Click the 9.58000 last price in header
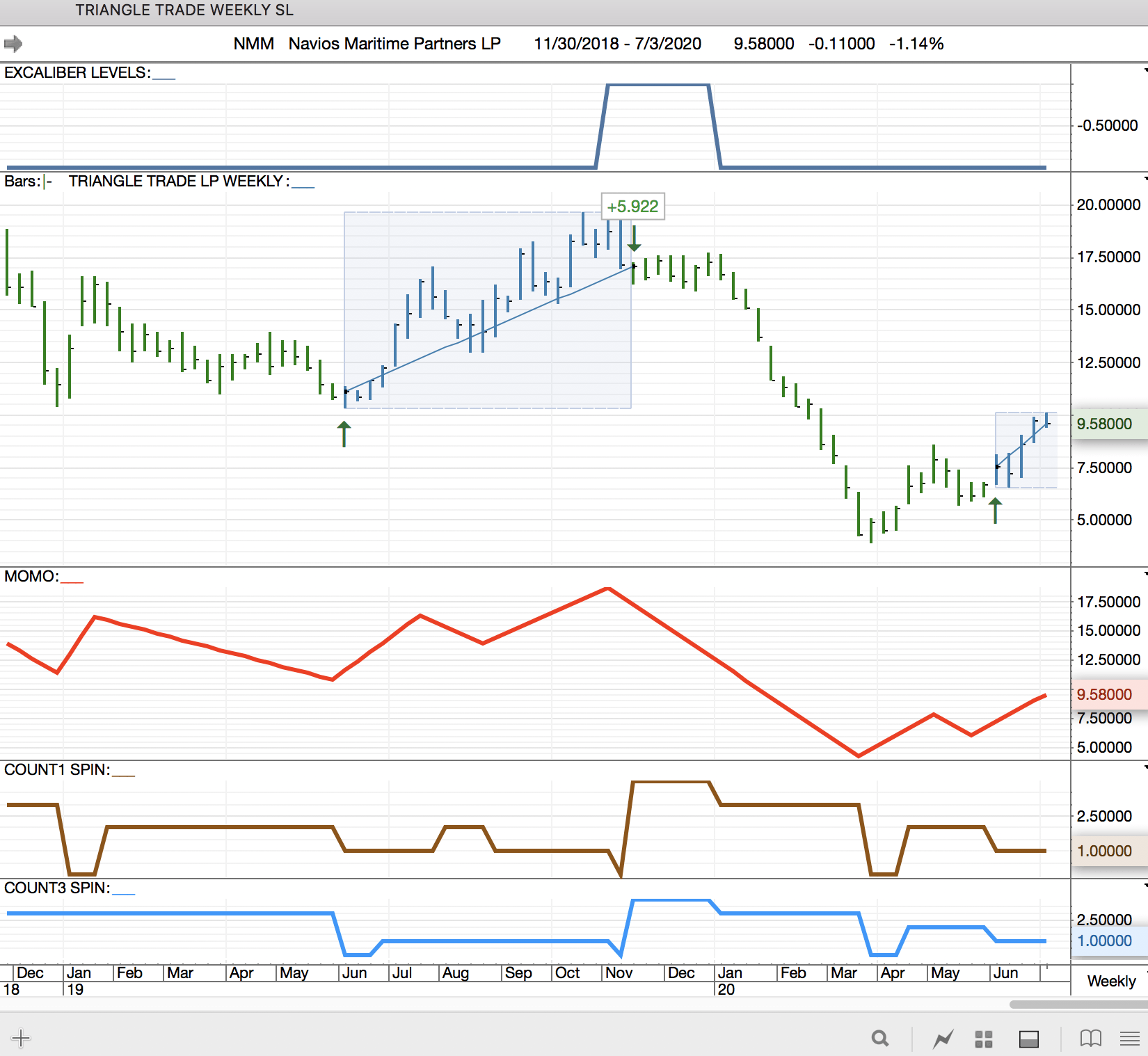Viewport: 1148px width, 1056px height. point(764,44)
